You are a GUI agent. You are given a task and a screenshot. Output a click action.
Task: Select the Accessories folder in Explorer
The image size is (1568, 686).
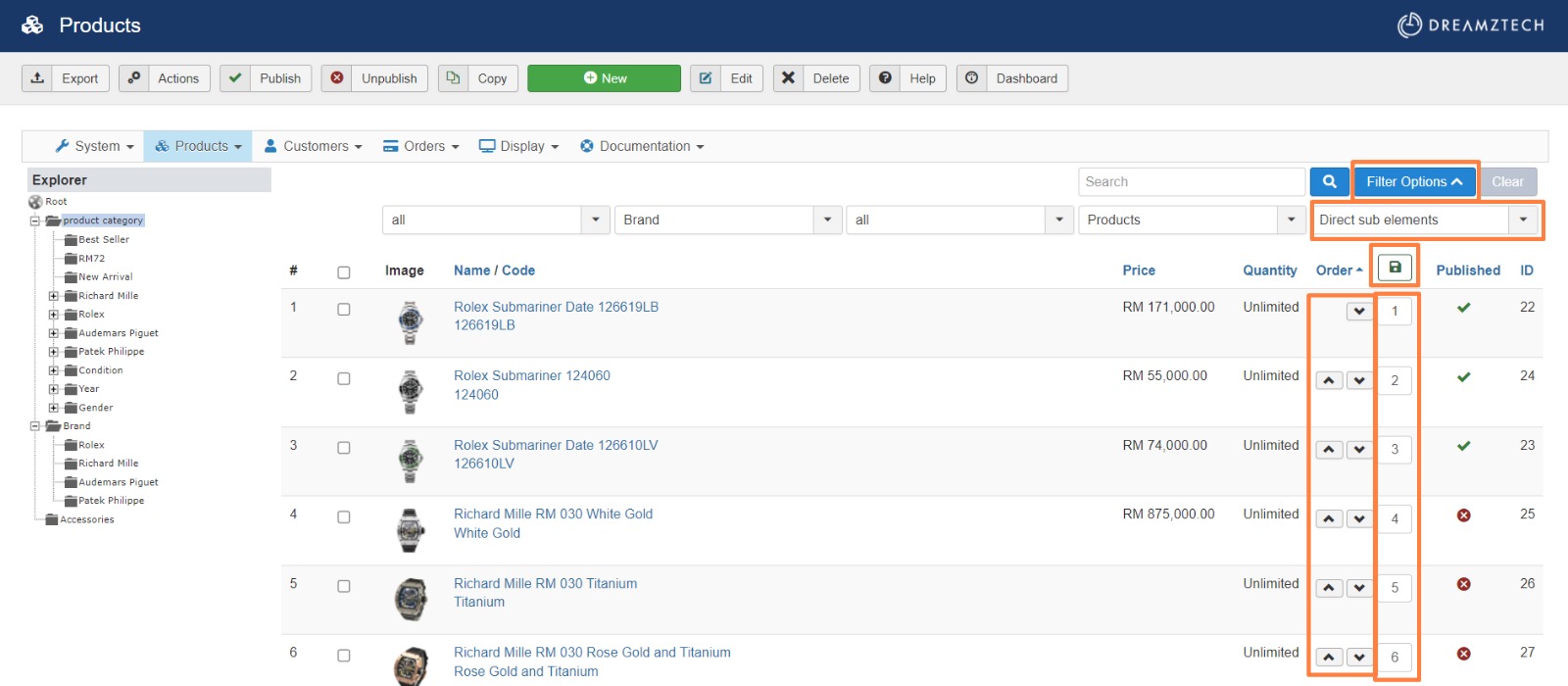click(x=87, y=519)
